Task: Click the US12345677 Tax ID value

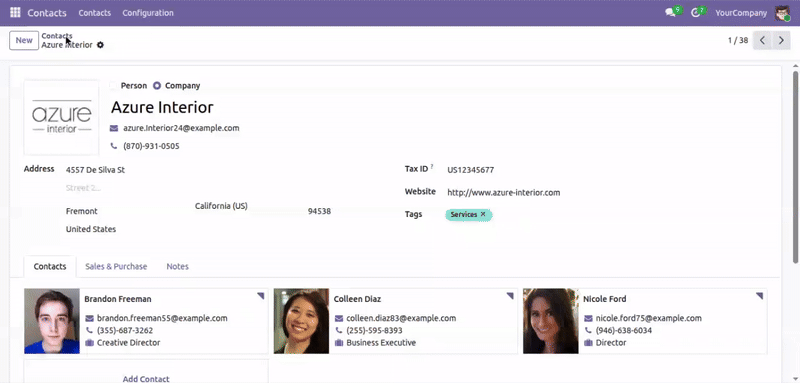Action: (470, 170)
